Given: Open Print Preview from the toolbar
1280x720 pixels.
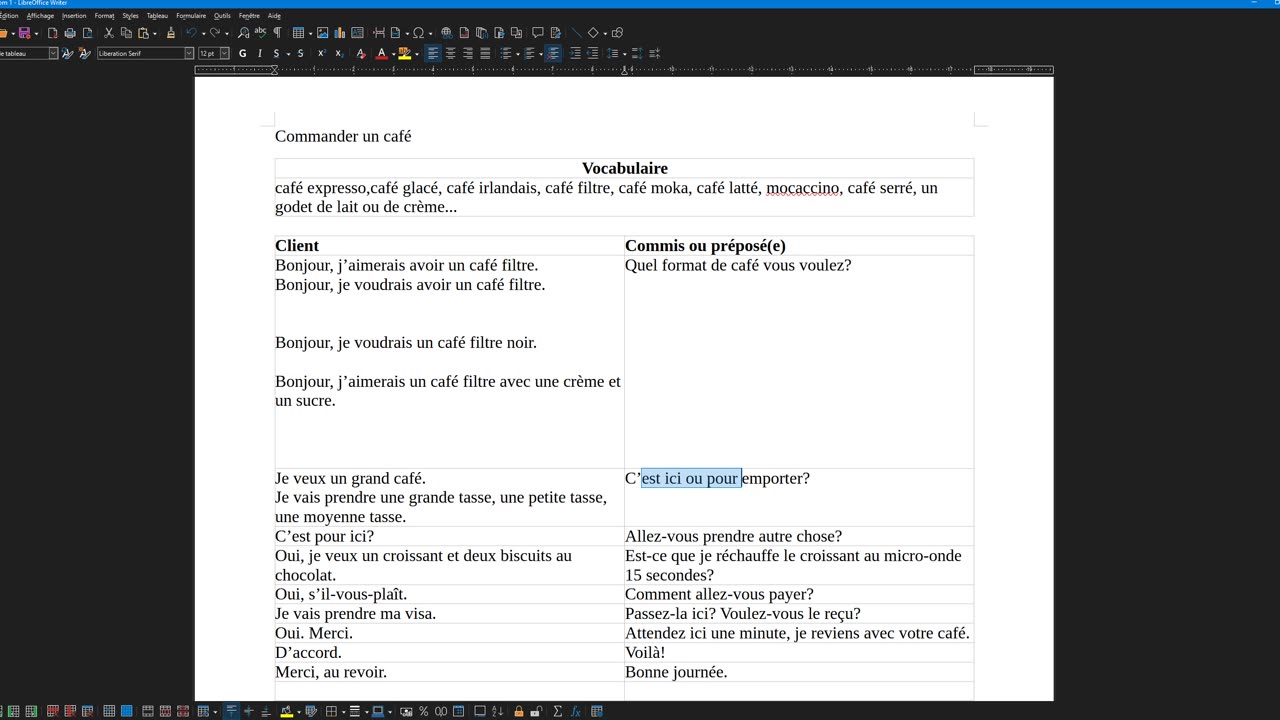Looking at the screenshot, I should [x=87, y=33].
